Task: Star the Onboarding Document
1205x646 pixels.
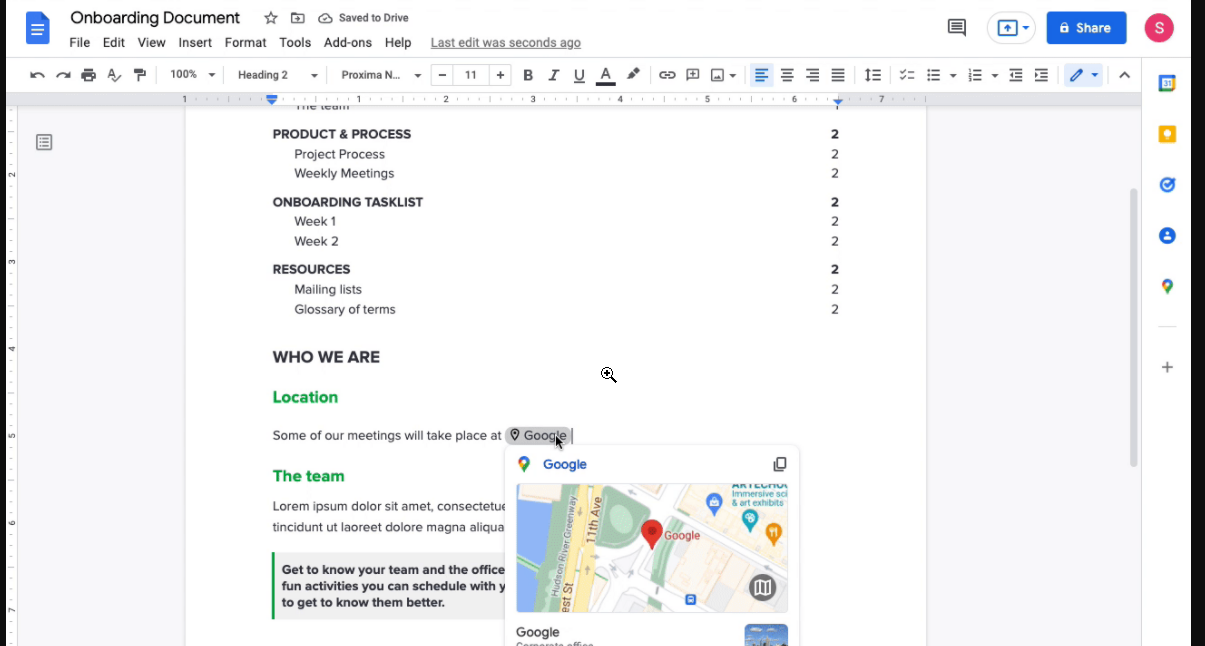Action: 271,18
